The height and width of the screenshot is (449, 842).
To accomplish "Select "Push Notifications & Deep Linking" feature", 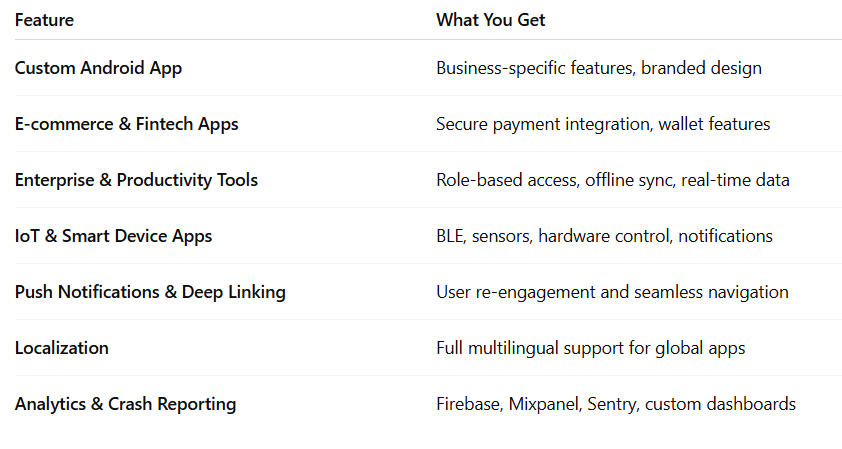I will coord(150,292).
